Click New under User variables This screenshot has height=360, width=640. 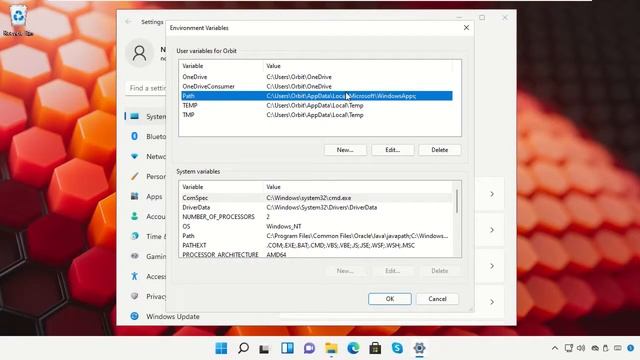(345, 150)
